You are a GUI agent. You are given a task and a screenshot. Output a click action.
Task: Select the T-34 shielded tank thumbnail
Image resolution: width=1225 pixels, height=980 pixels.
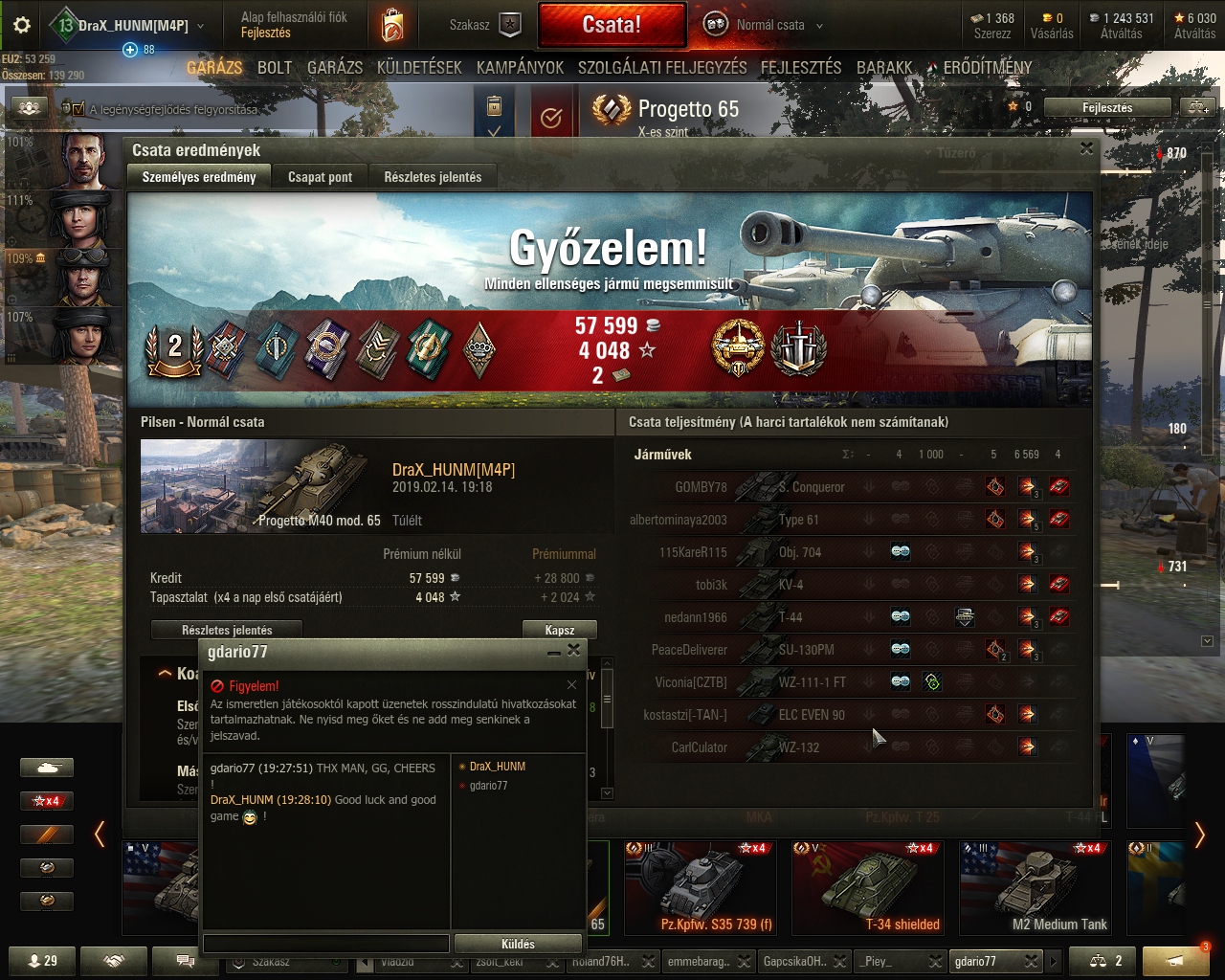click(x=869, y=887)
